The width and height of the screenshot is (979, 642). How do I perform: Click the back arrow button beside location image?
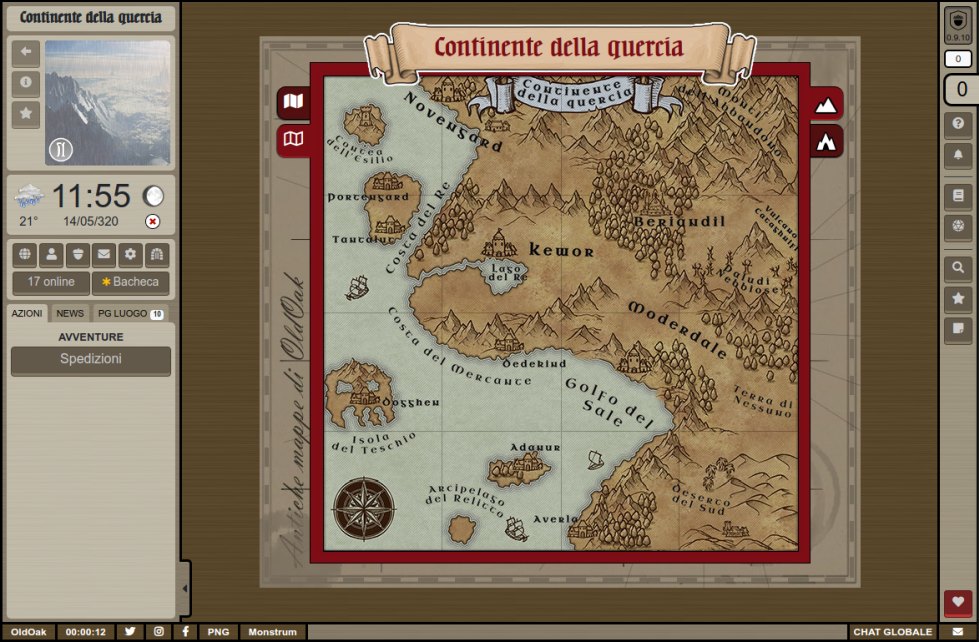tap(26, 53)
